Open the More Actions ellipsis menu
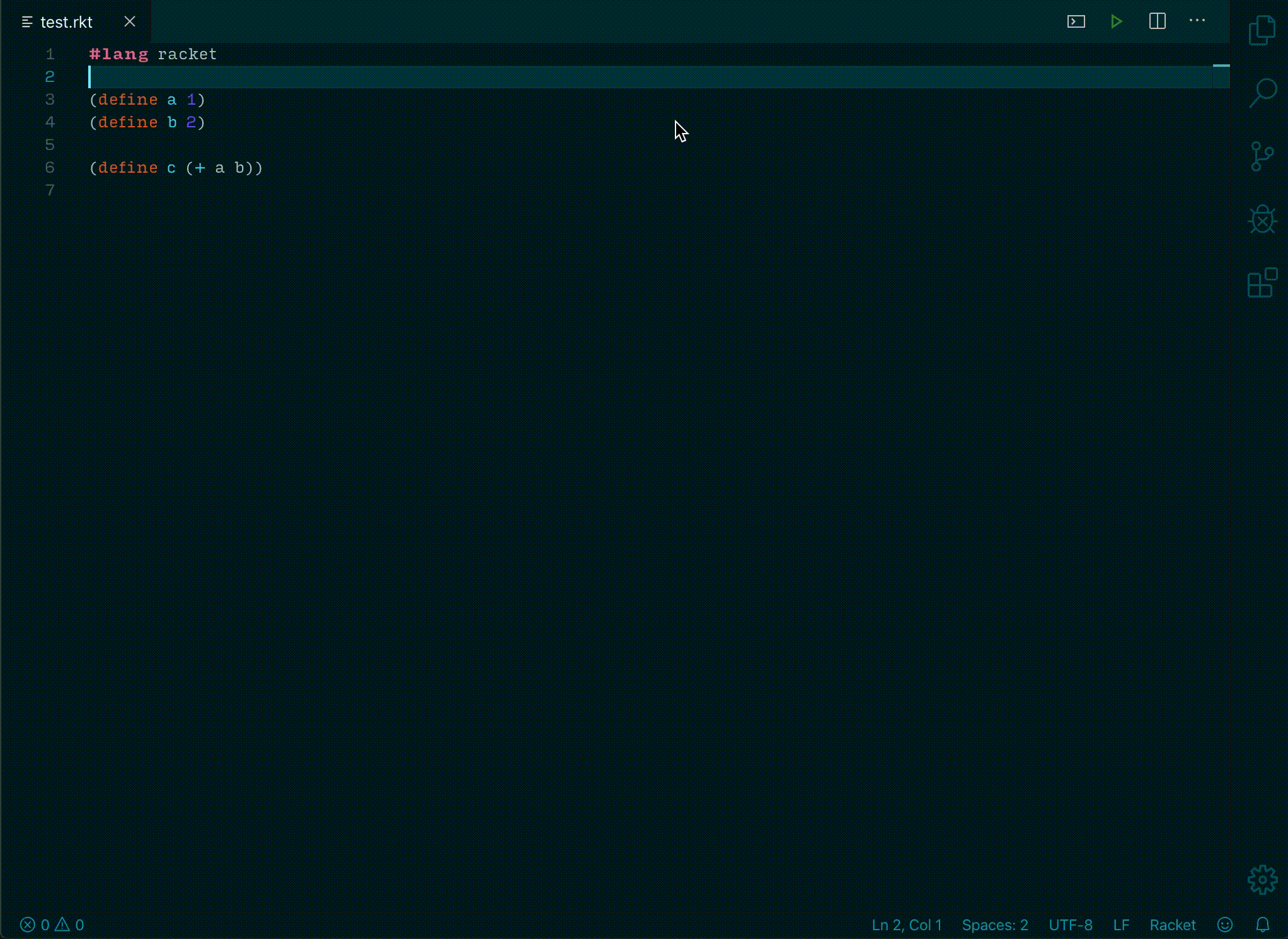 click(1197, 21)
